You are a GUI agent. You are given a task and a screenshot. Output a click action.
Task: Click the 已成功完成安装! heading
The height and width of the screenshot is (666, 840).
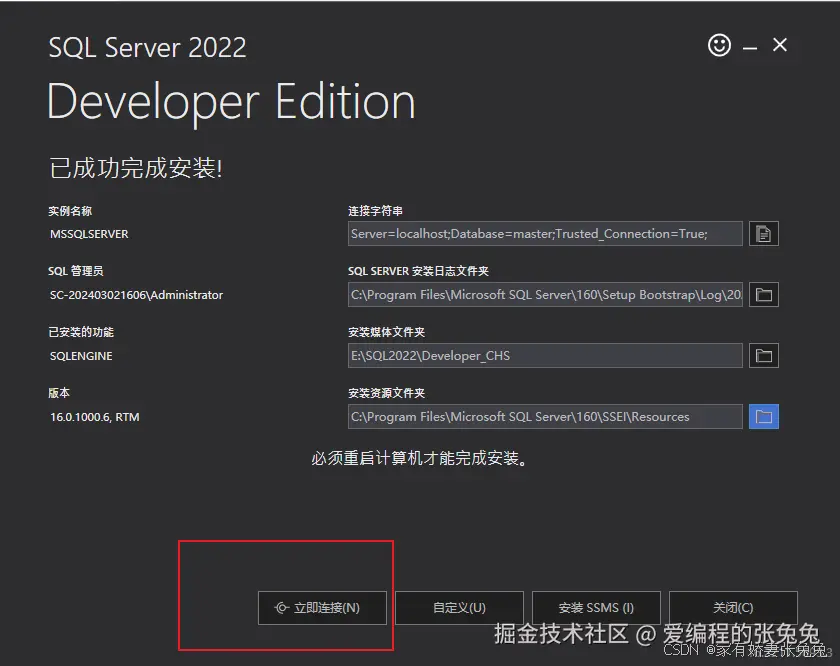pyautogui.click(x=136, y=168)
